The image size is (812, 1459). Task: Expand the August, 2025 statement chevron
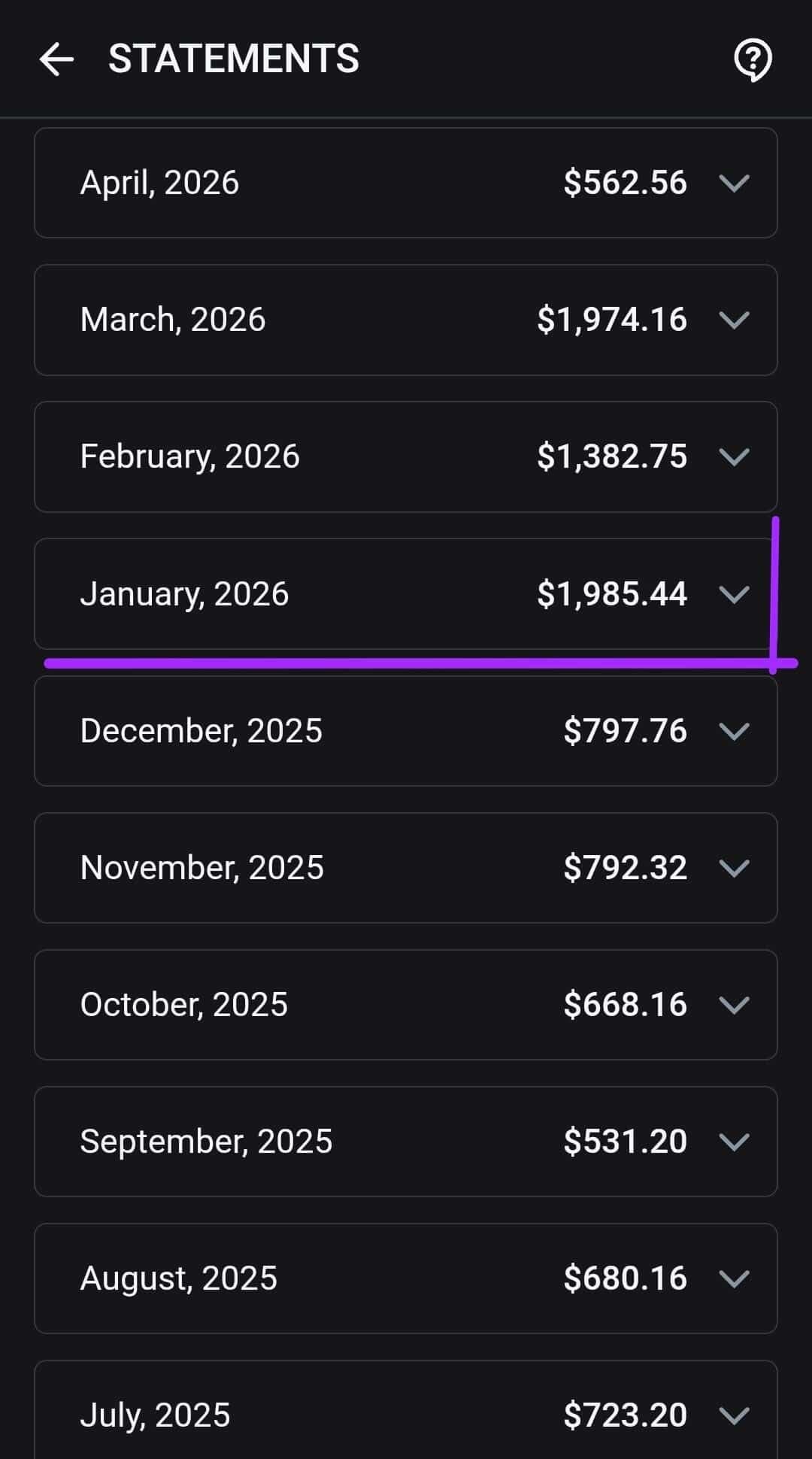(x=734, y=1279)
